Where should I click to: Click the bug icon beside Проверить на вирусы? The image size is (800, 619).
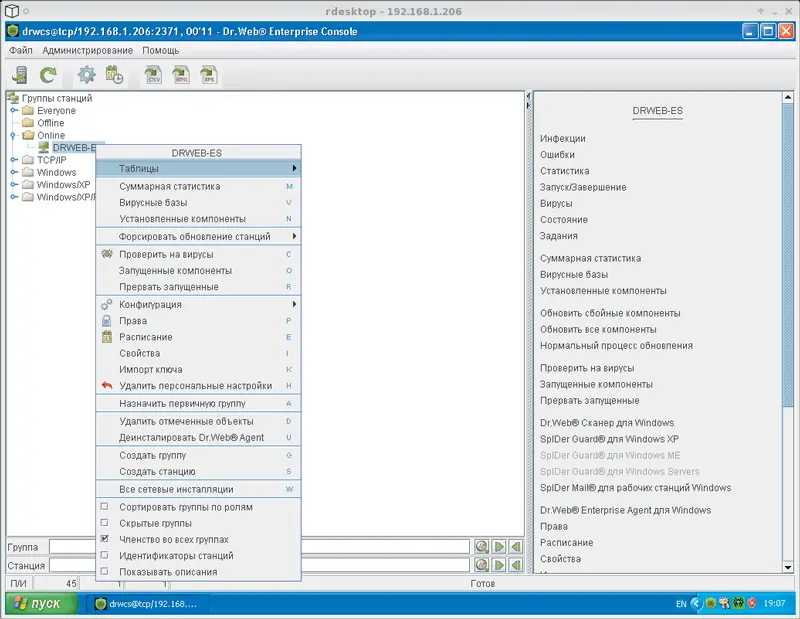point(107,254)
